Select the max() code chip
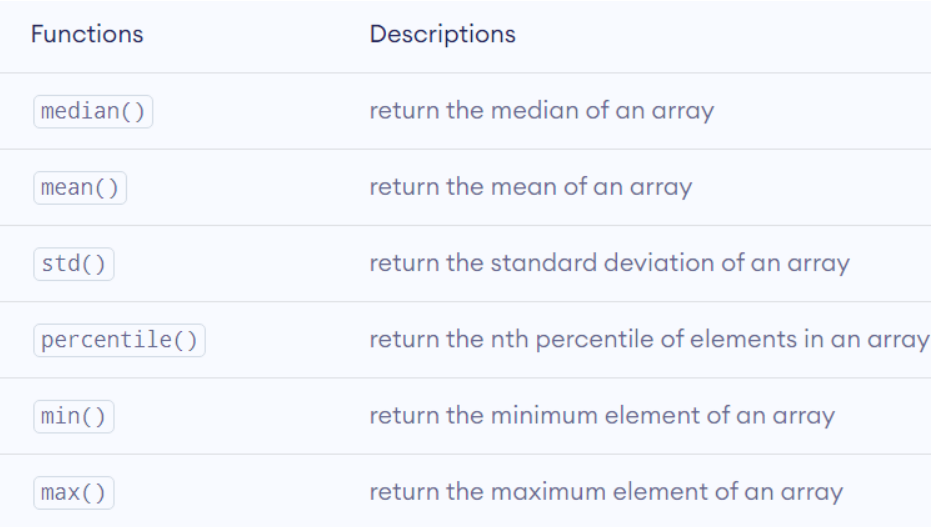The image size is (931, 527). (74, 493)
